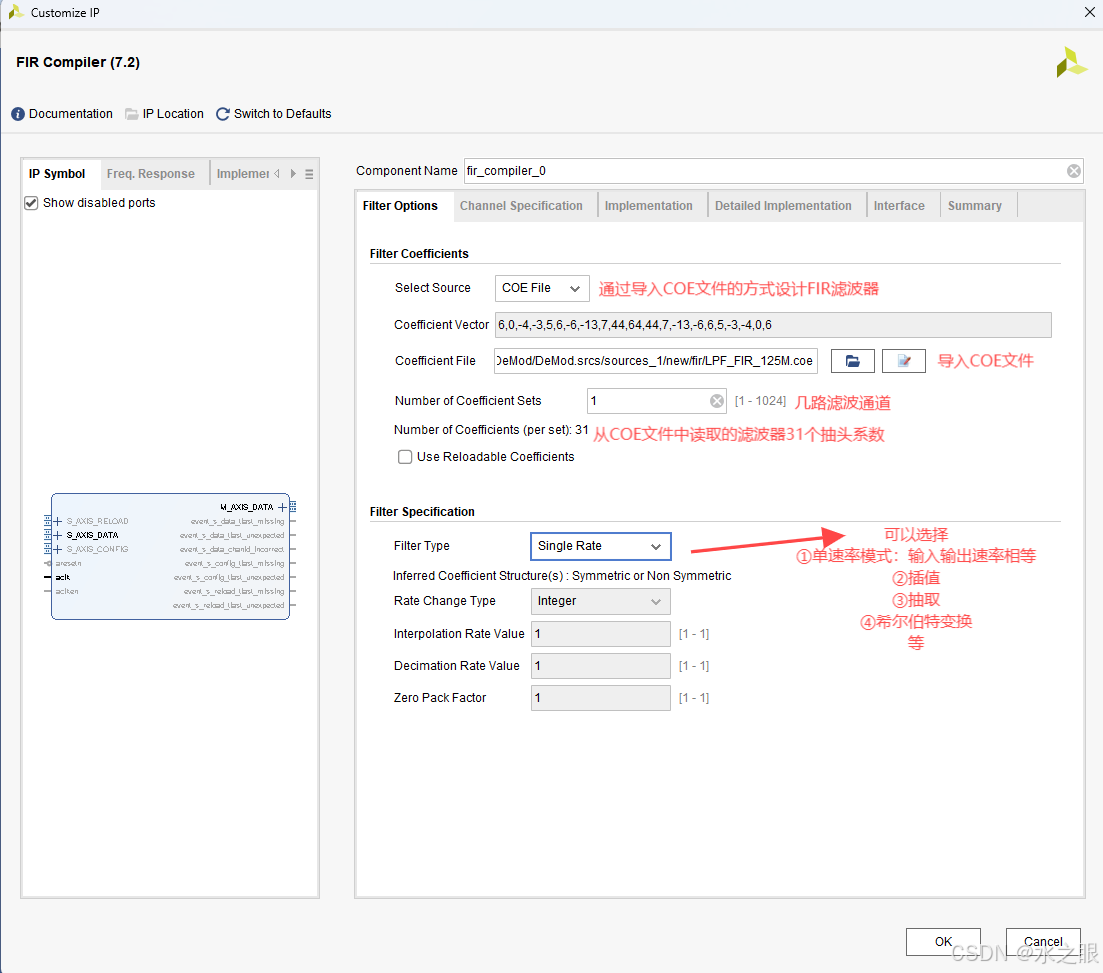Click the Cancel button
This screenshot has height=973, width=1103.
1043,941
